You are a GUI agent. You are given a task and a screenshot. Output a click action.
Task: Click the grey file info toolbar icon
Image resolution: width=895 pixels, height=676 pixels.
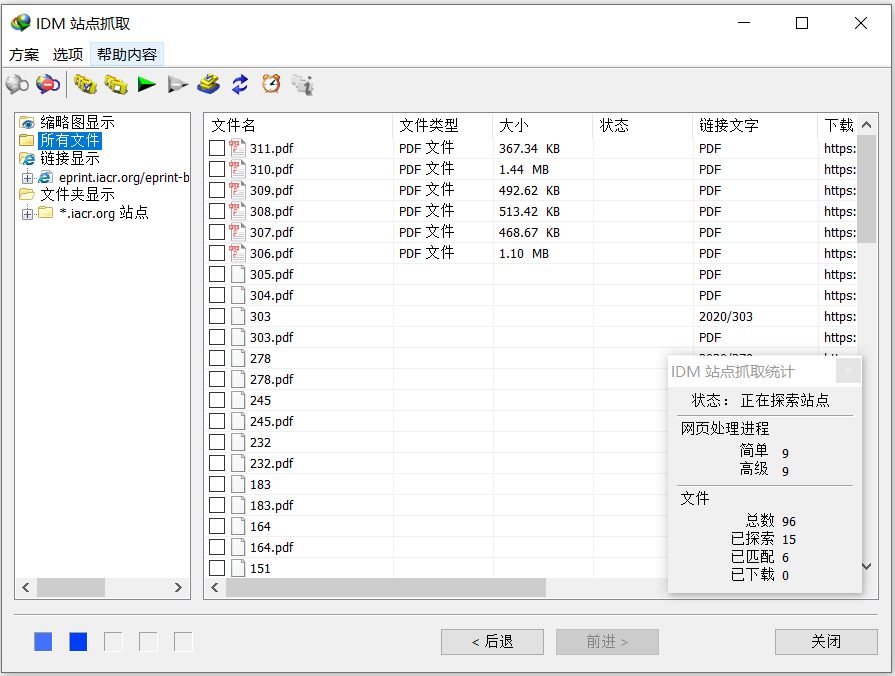[303, 84]
